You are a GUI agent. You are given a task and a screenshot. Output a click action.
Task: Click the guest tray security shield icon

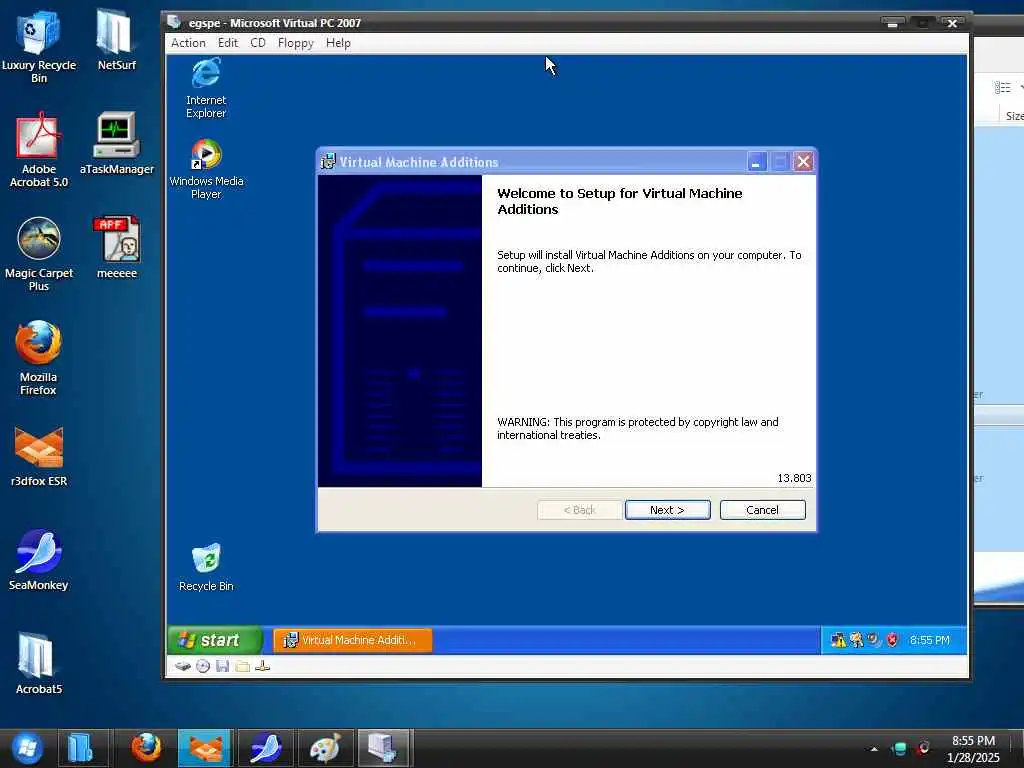click(892, 640)
